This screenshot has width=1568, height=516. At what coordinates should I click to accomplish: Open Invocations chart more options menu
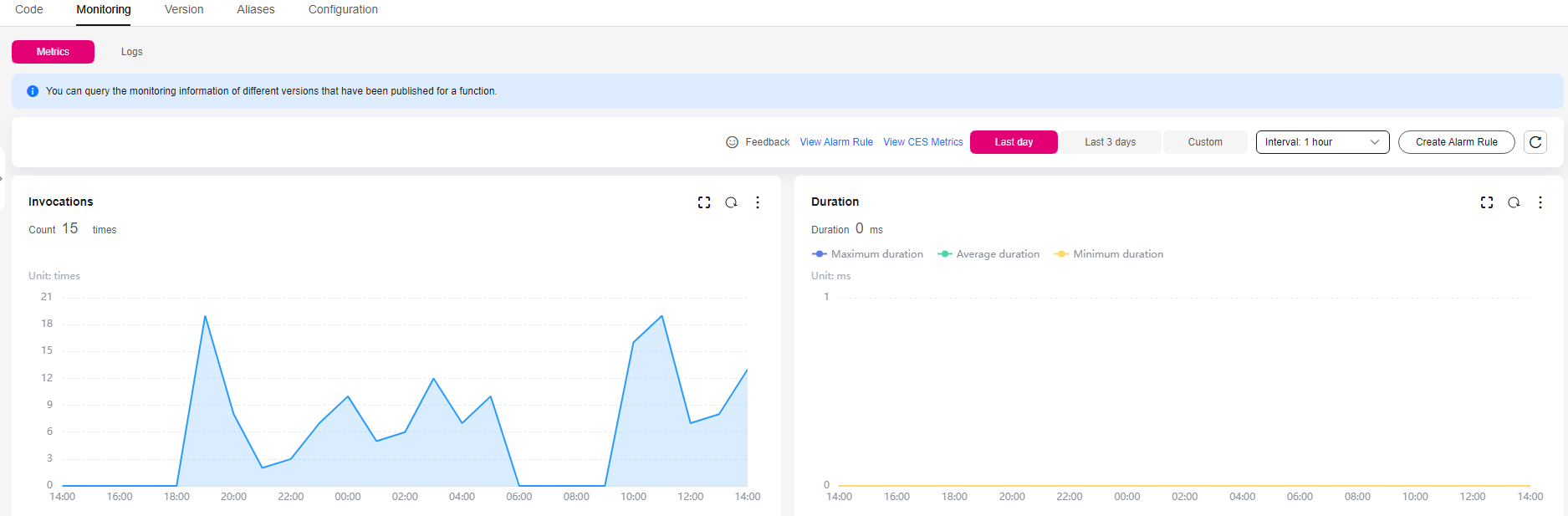pyautogui.click(x=758, y=202)
